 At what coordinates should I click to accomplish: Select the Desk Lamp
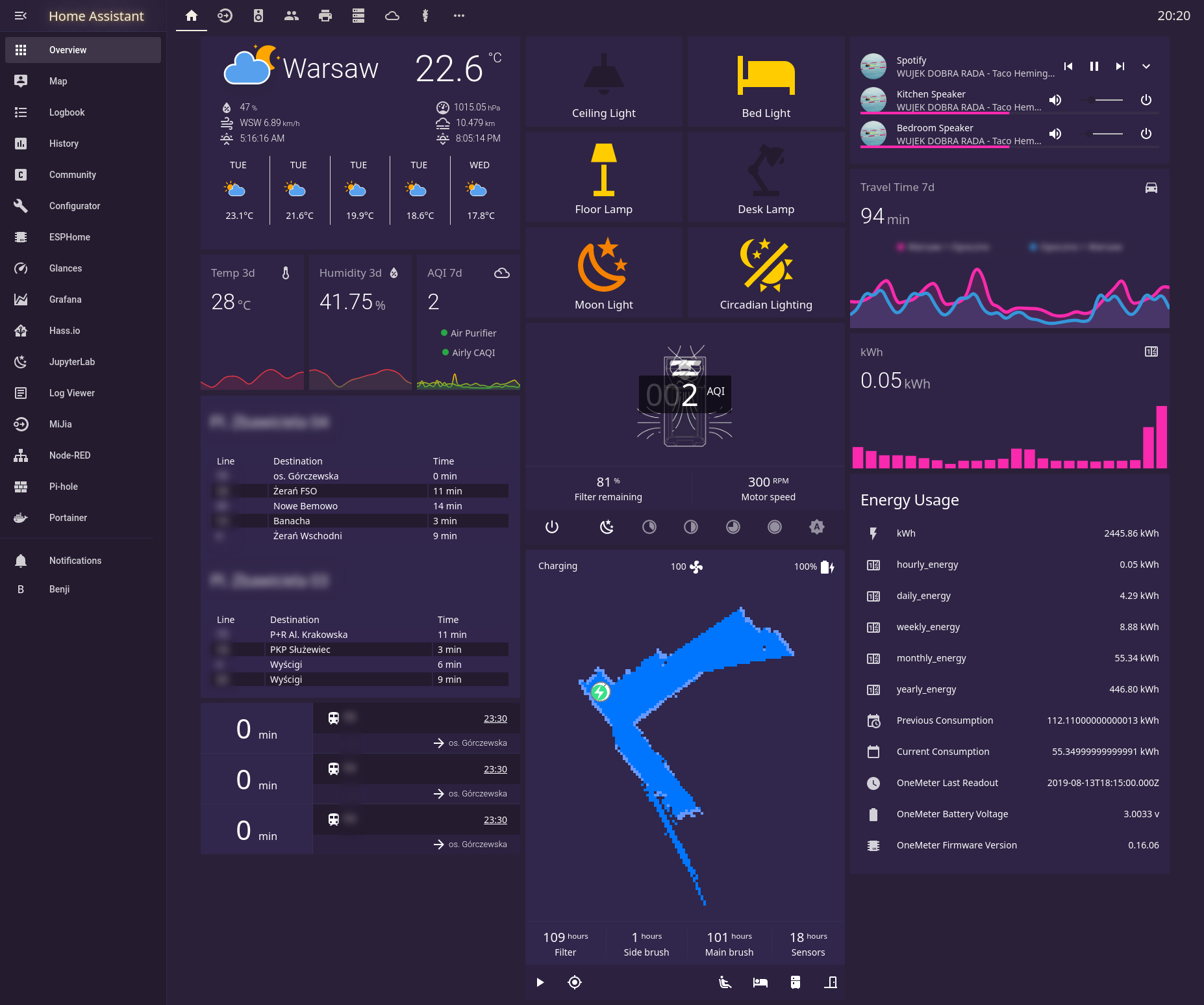(x=766, y=177)
